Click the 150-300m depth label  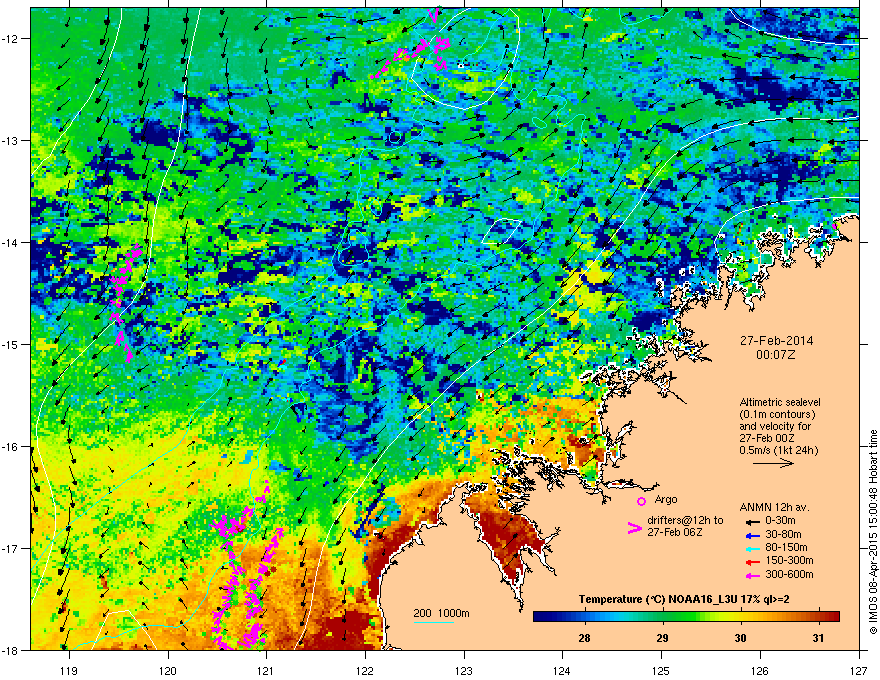(x=789, y=561)
